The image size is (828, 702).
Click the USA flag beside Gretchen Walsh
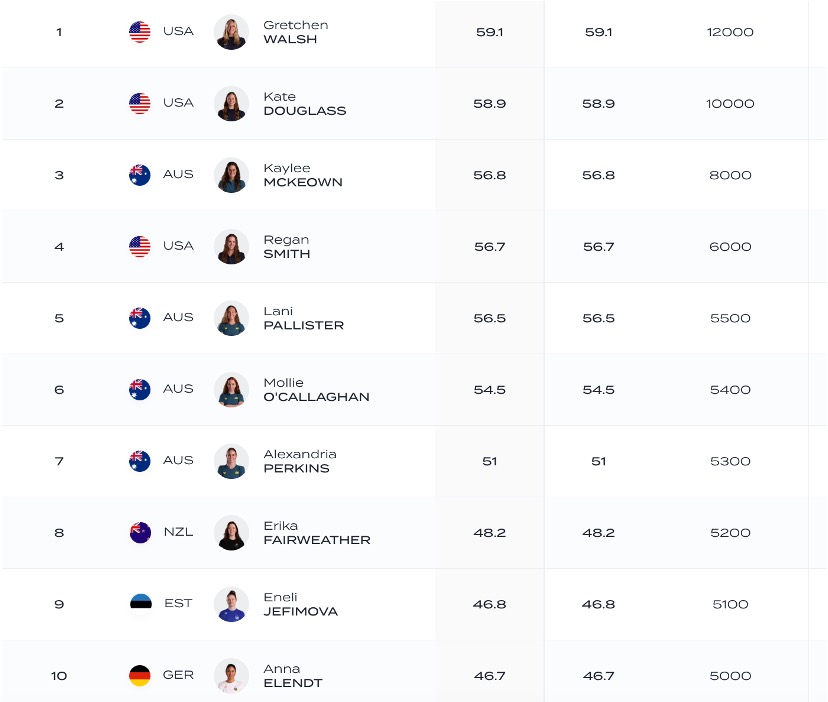(x=140, y=32)
